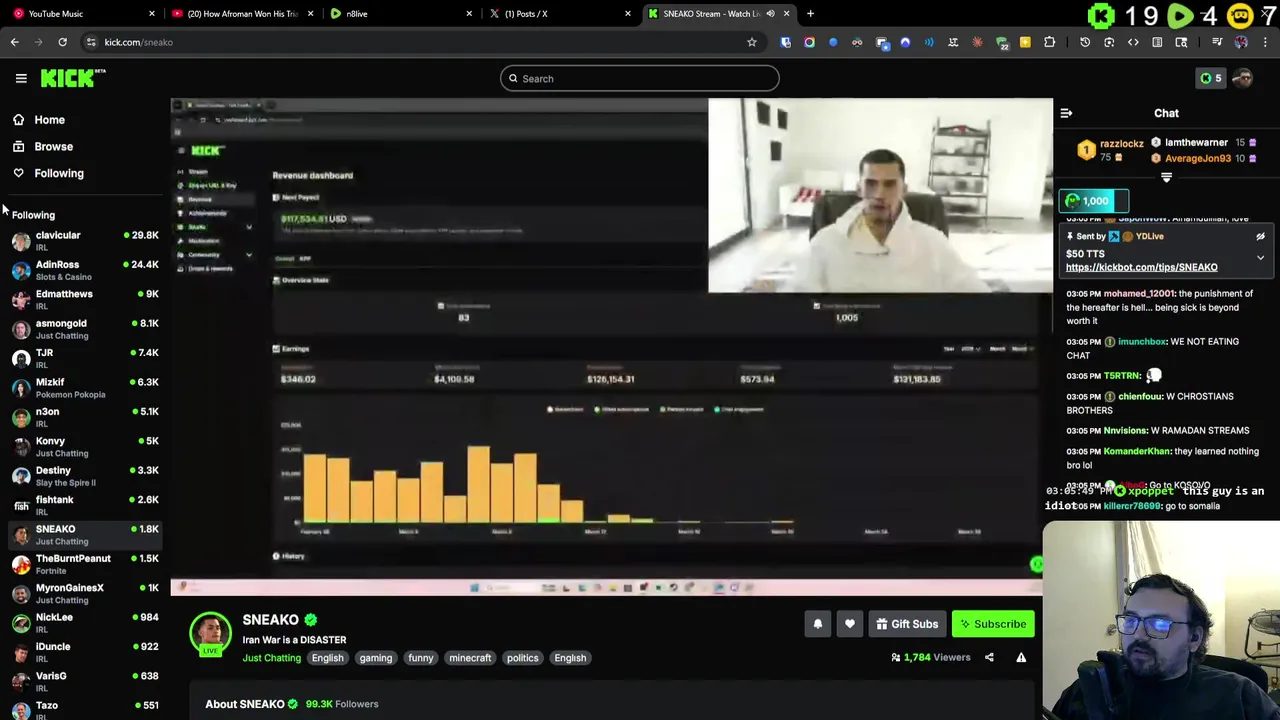Click the green Subscribe button

point(993,624)
